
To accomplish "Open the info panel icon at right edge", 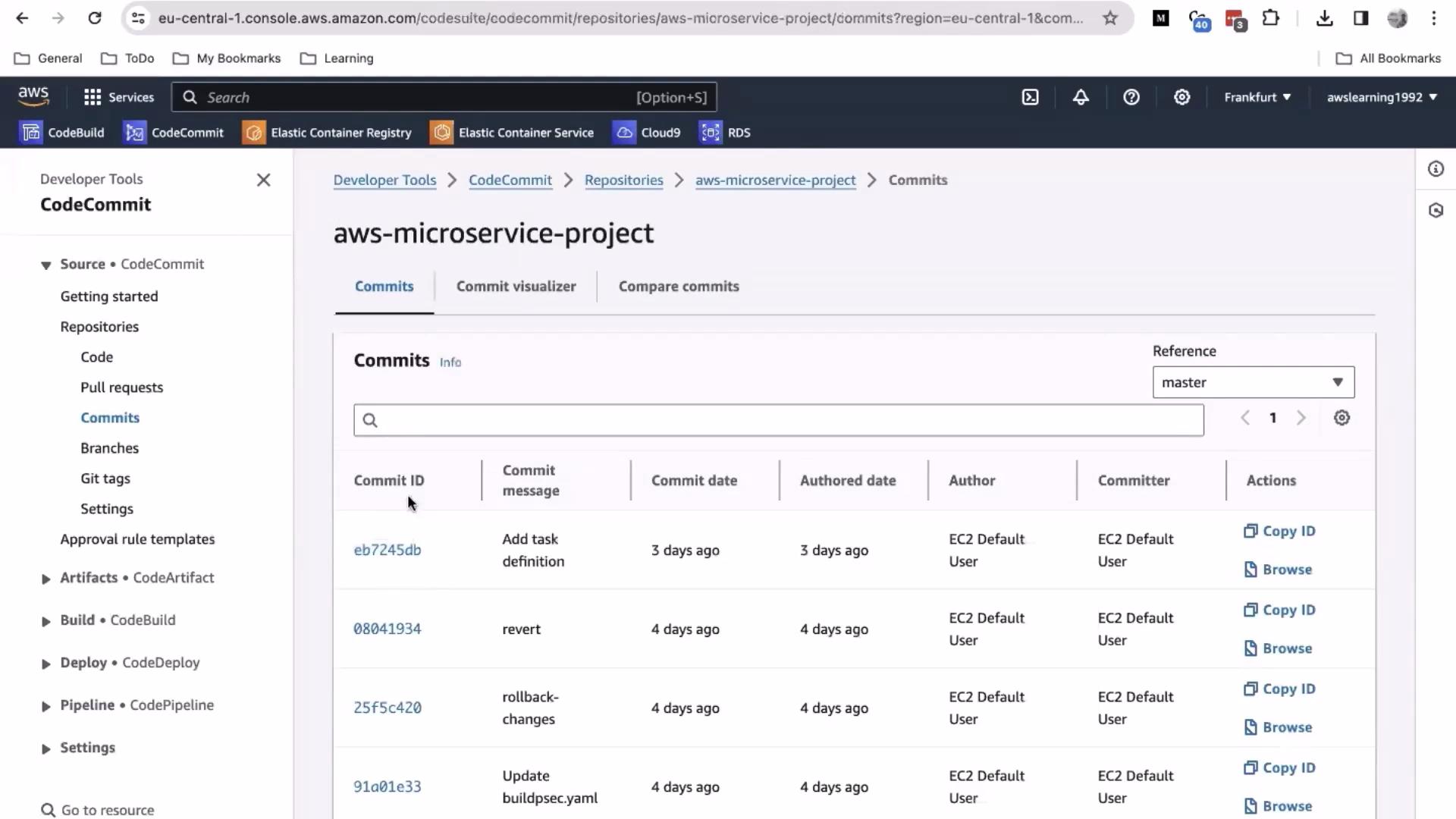I will pyautogui.click(x=1436, y=169).
